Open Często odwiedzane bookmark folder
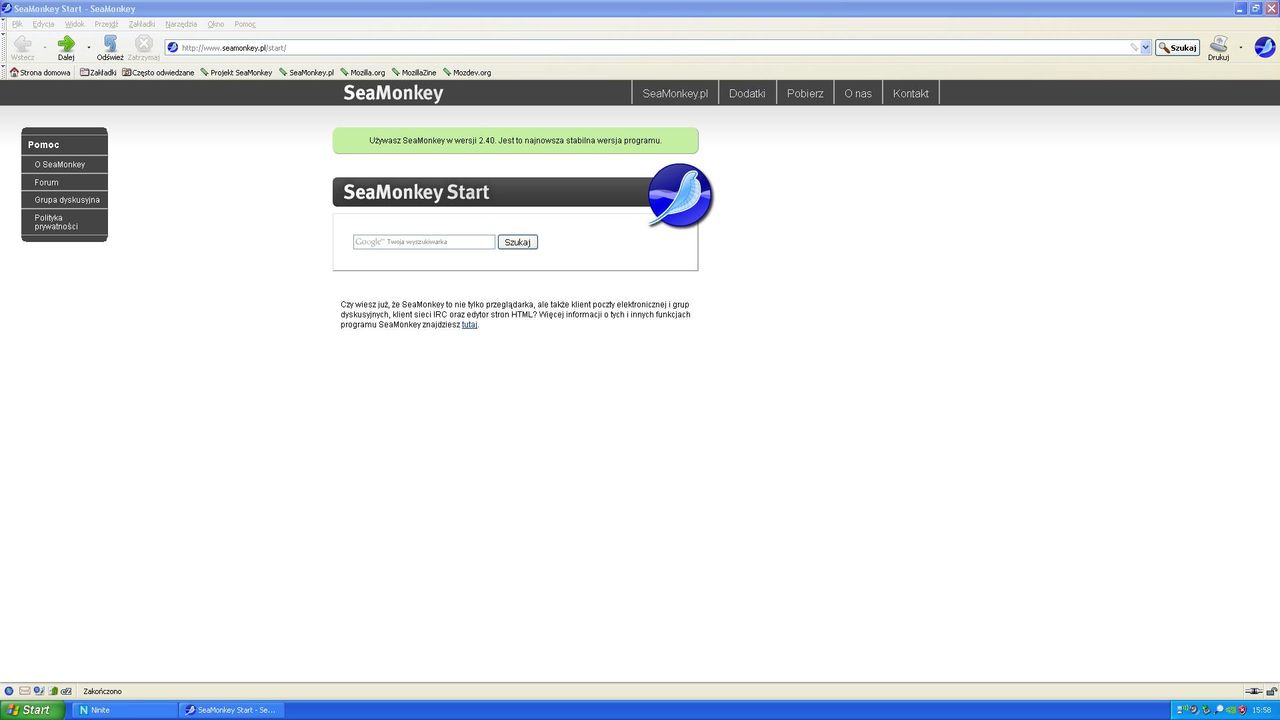Viewport: 1280px width, 720px height. pos(158,72)
